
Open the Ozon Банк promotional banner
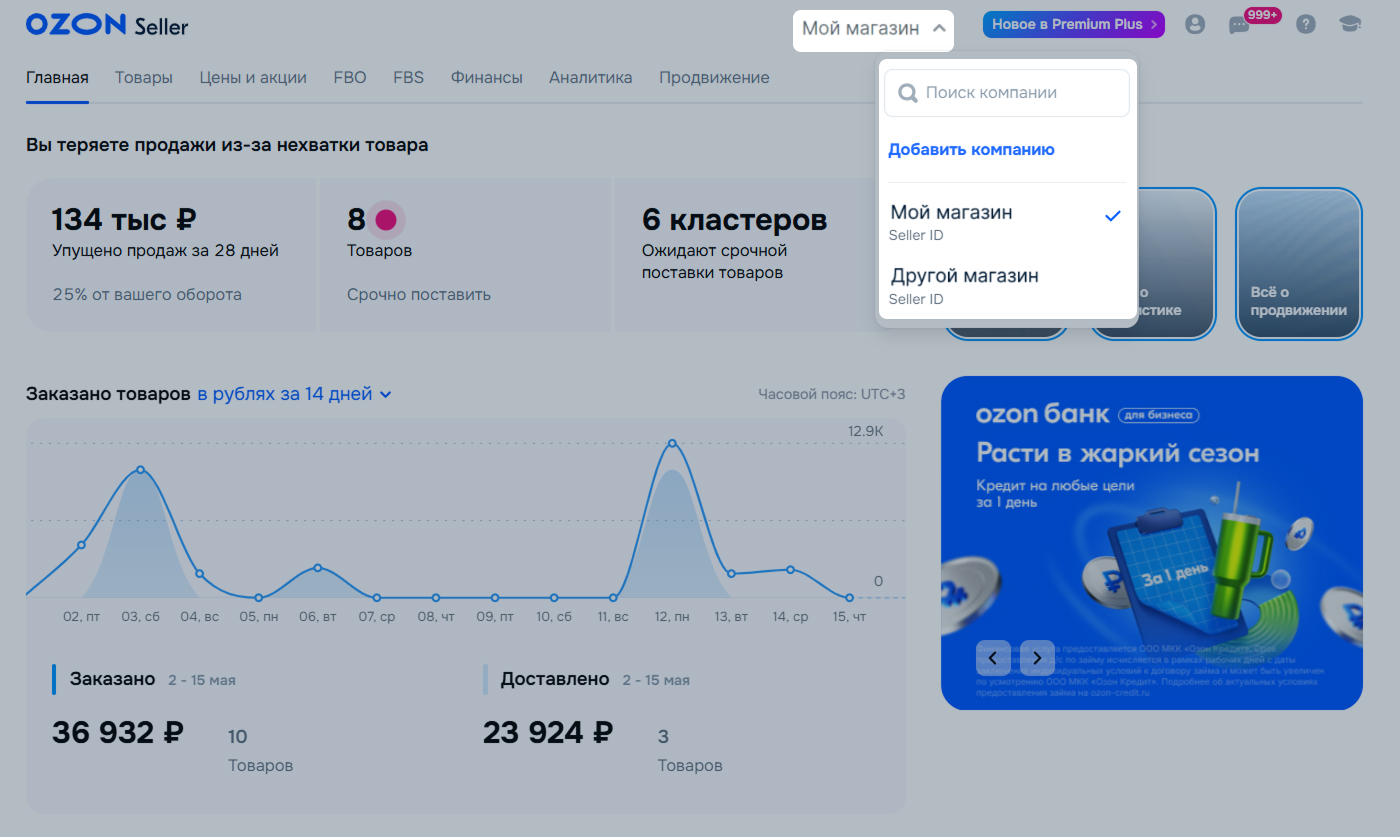pyautogui.click(x=1152, y=543)
